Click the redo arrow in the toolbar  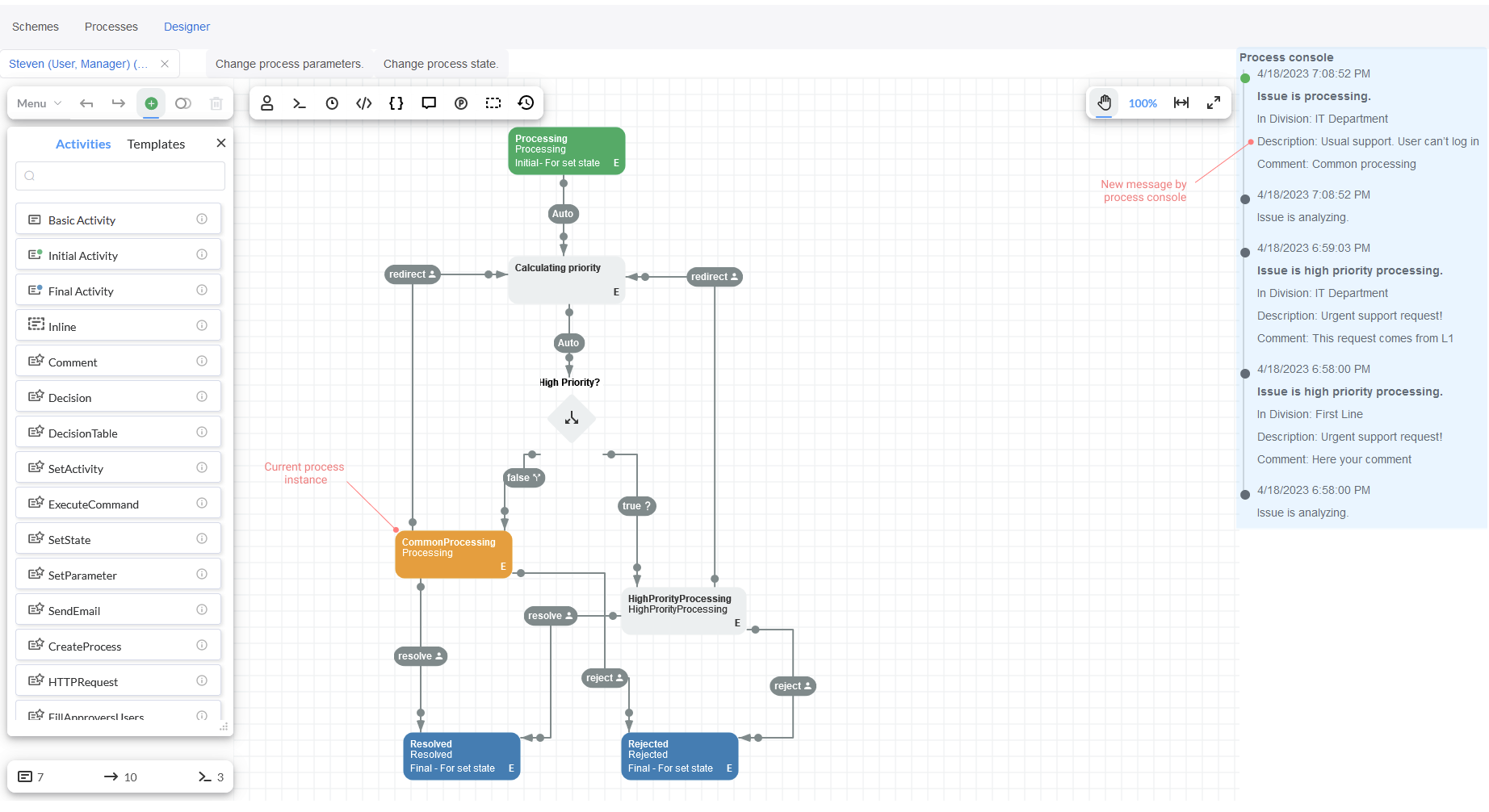pos(119,103)
